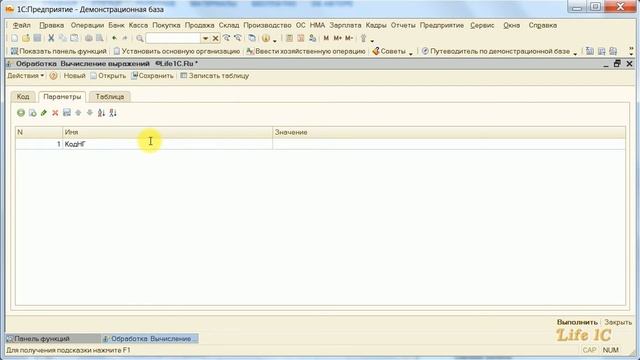Click the Open file folder icon in main toolbar
Viewport: 640px width, 360px height.
point(26,38)
